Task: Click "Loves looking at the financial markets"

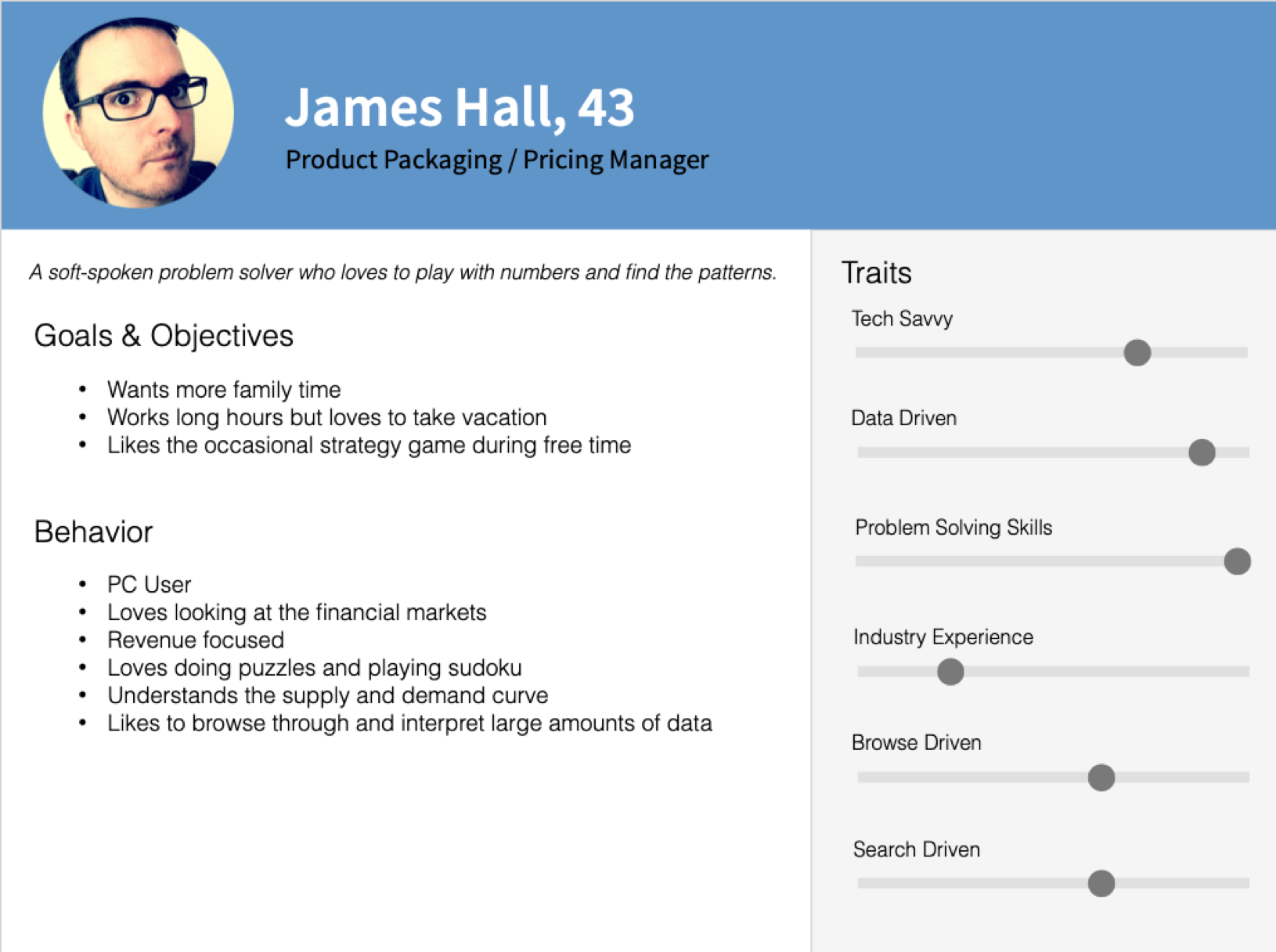Action: (297, 612)
